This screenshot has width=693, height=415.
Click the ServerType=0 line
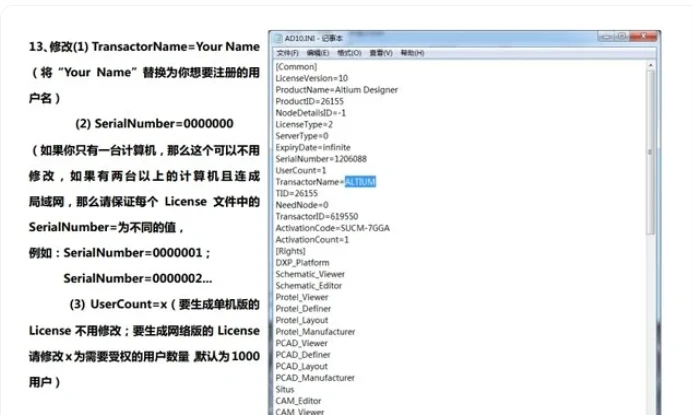click(302, 136)
